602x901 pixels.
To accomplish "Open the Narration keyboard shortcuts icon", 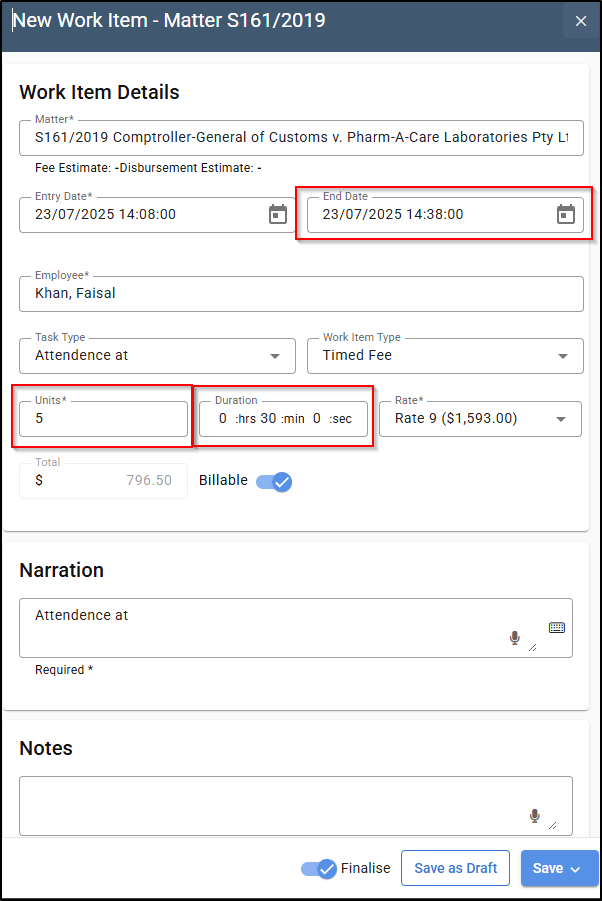I will pyautogui.click(x=557, y=627).
